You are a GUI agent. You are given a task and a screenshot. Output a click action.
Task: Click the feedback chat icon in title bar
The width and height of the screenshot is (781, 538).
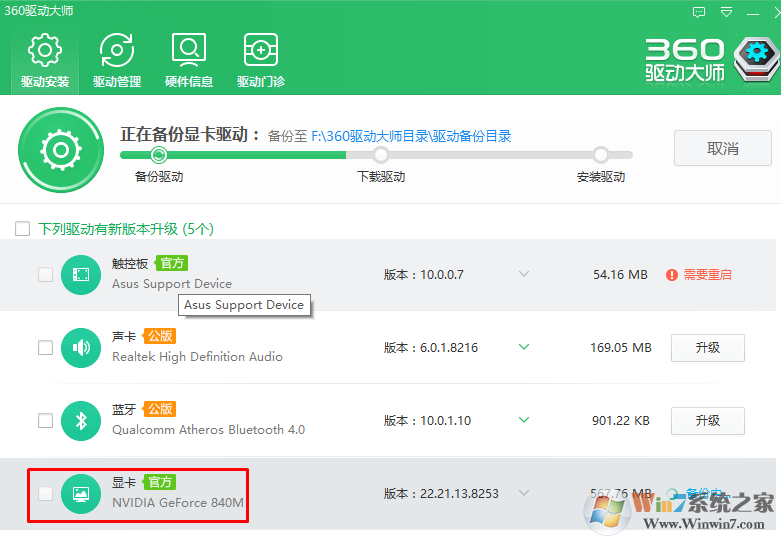(699, 12)
